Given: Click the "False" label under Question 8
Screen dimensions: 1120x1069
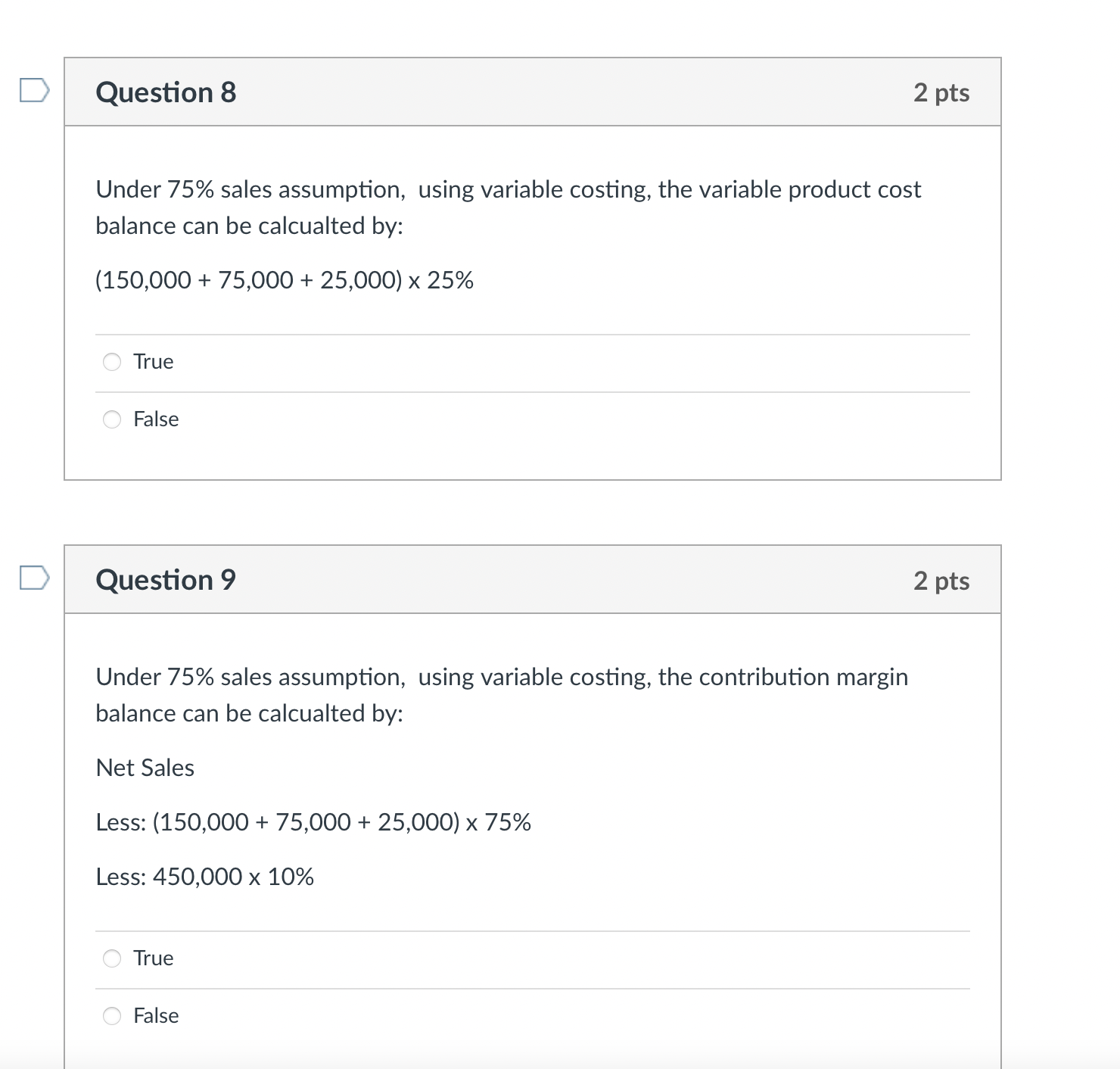Looking at the screenshot, I should pos(156,419).
